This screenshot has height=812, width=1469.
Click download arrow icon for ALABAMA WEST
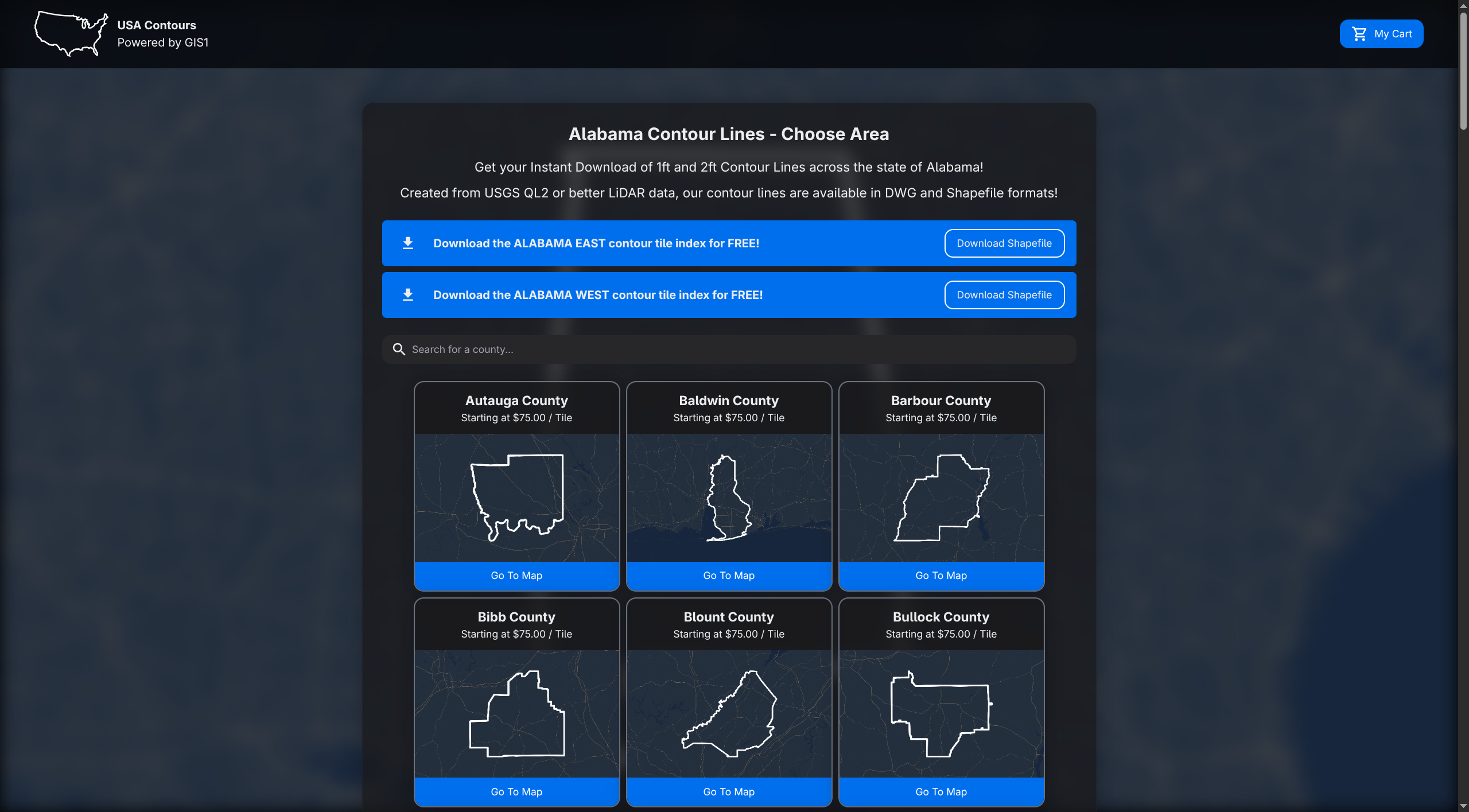point(408,295)
